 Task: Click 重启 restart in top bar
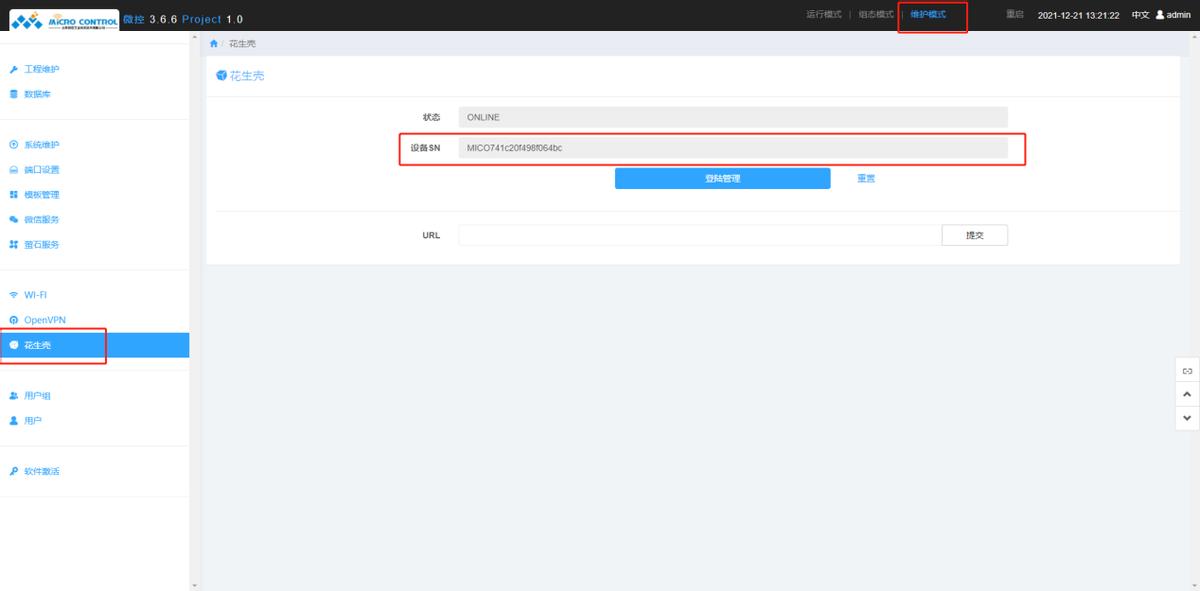coord(1015,15)
